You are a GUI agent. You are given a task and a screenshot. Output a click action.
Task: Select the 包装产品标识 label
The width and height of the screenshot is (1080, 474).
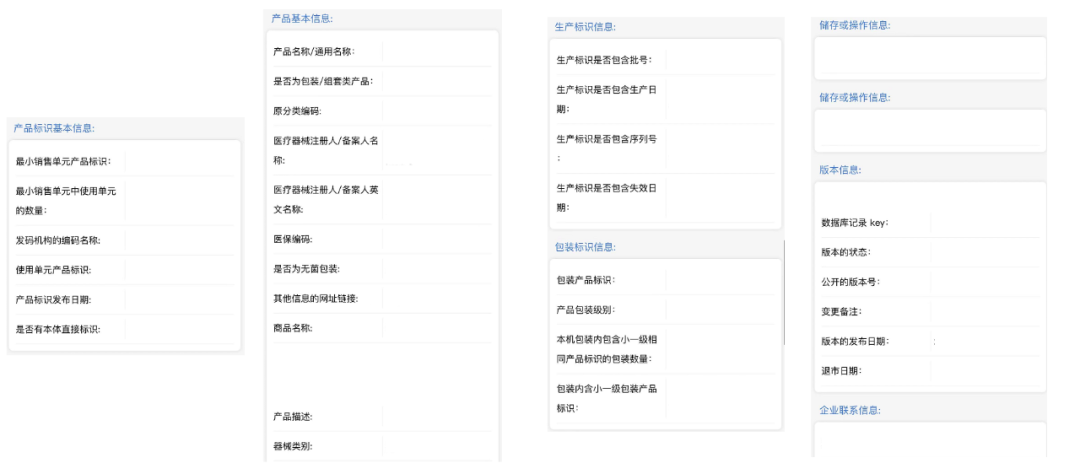[x=586, y=280]
